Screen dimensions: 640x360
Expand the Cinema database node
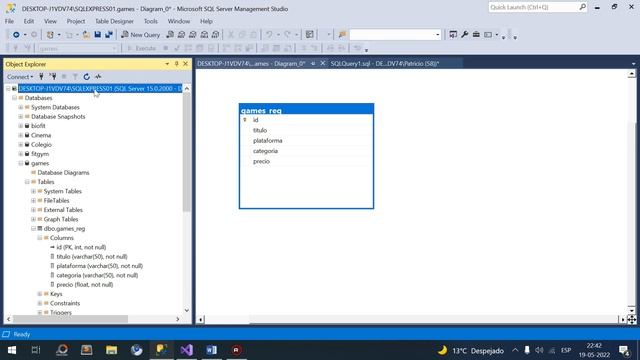pos(21,136)
